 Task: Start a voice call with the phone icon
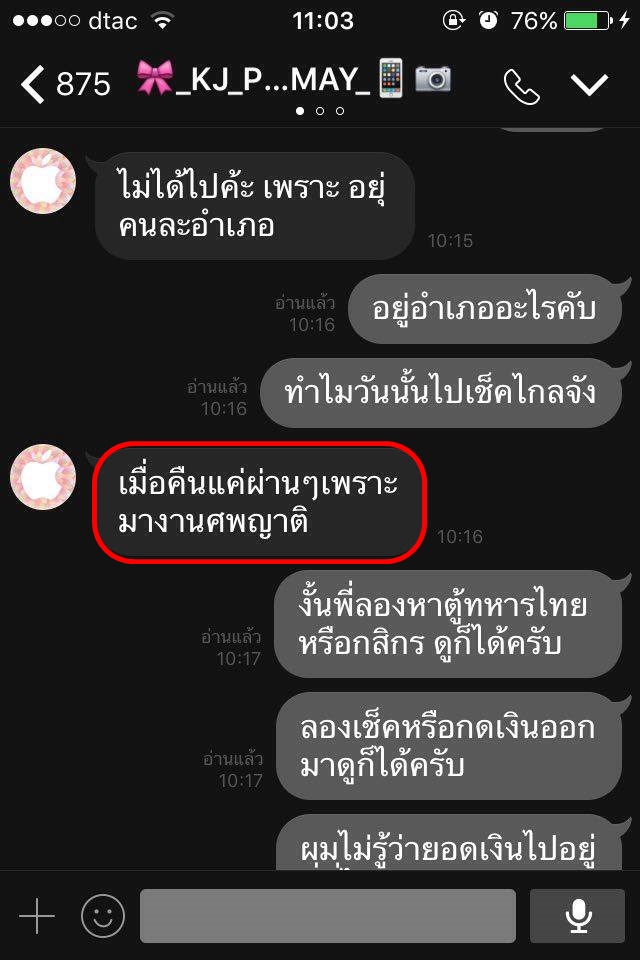521,86
